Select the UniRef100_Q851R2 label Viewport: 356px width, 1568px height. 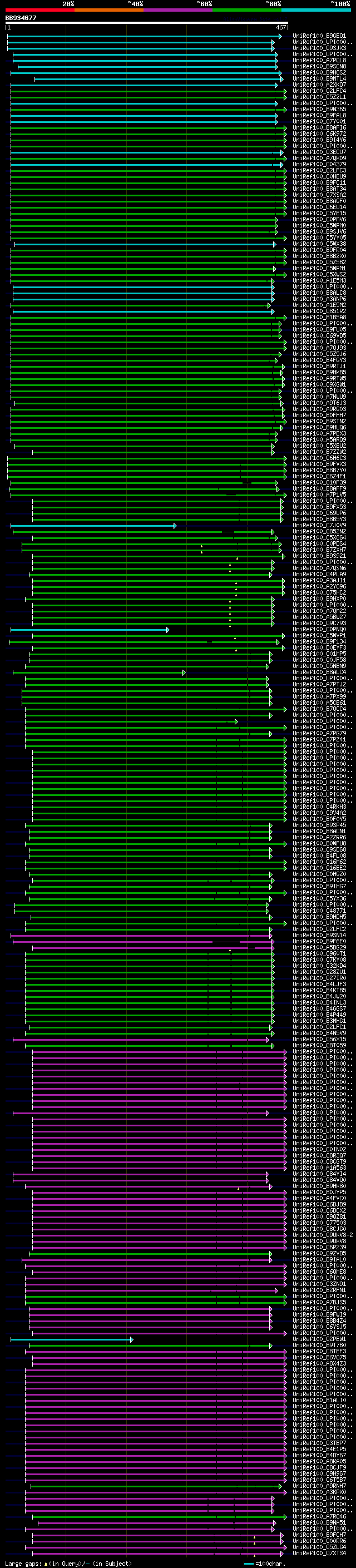point(319,311)
